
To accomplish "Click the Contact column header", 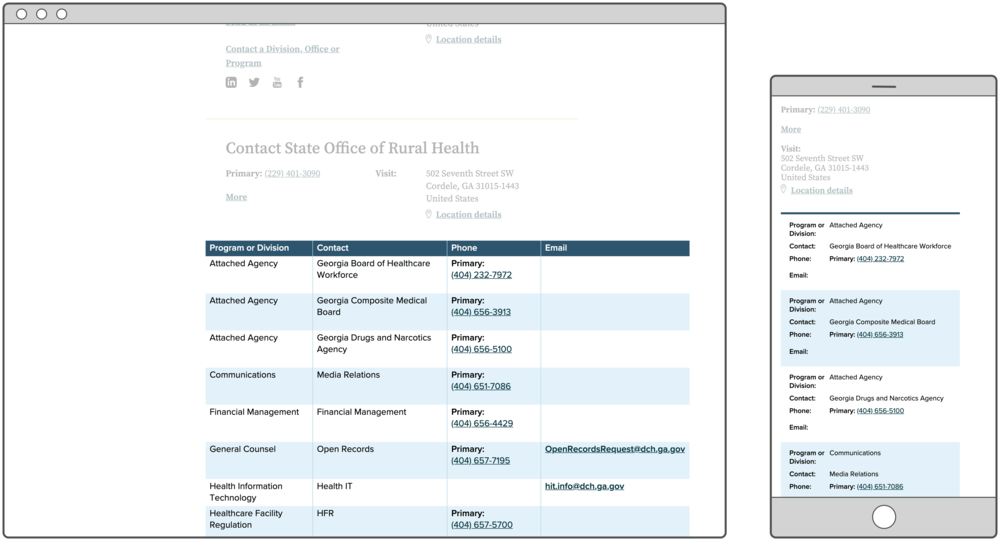I will [379, 248].
